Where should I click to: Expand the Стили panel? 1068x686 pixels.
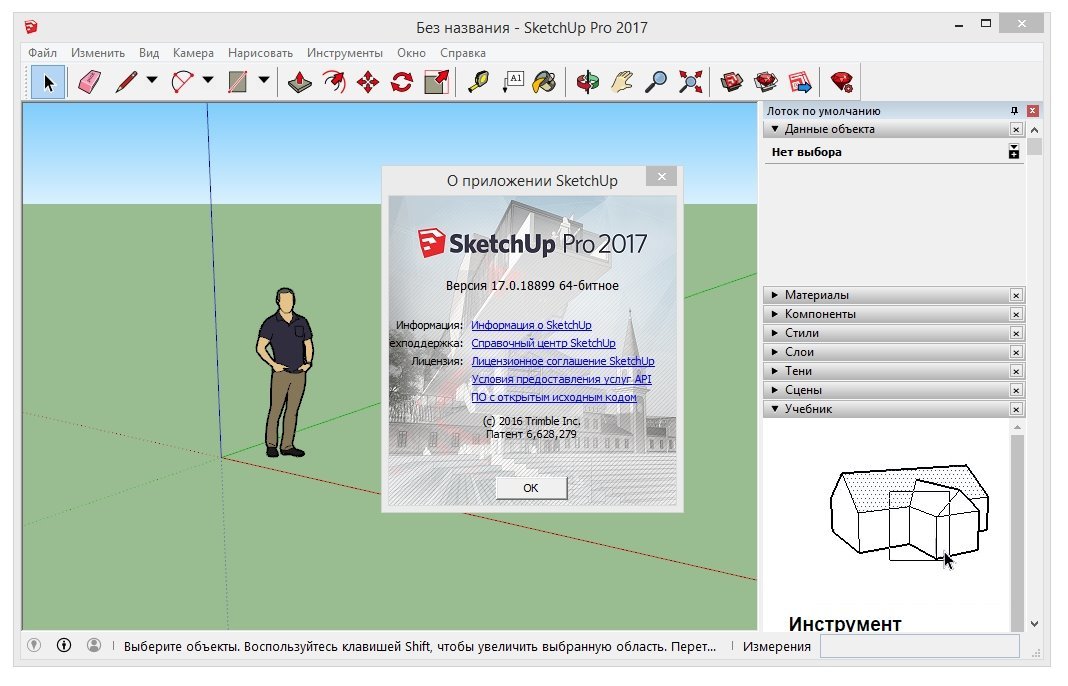774,333
